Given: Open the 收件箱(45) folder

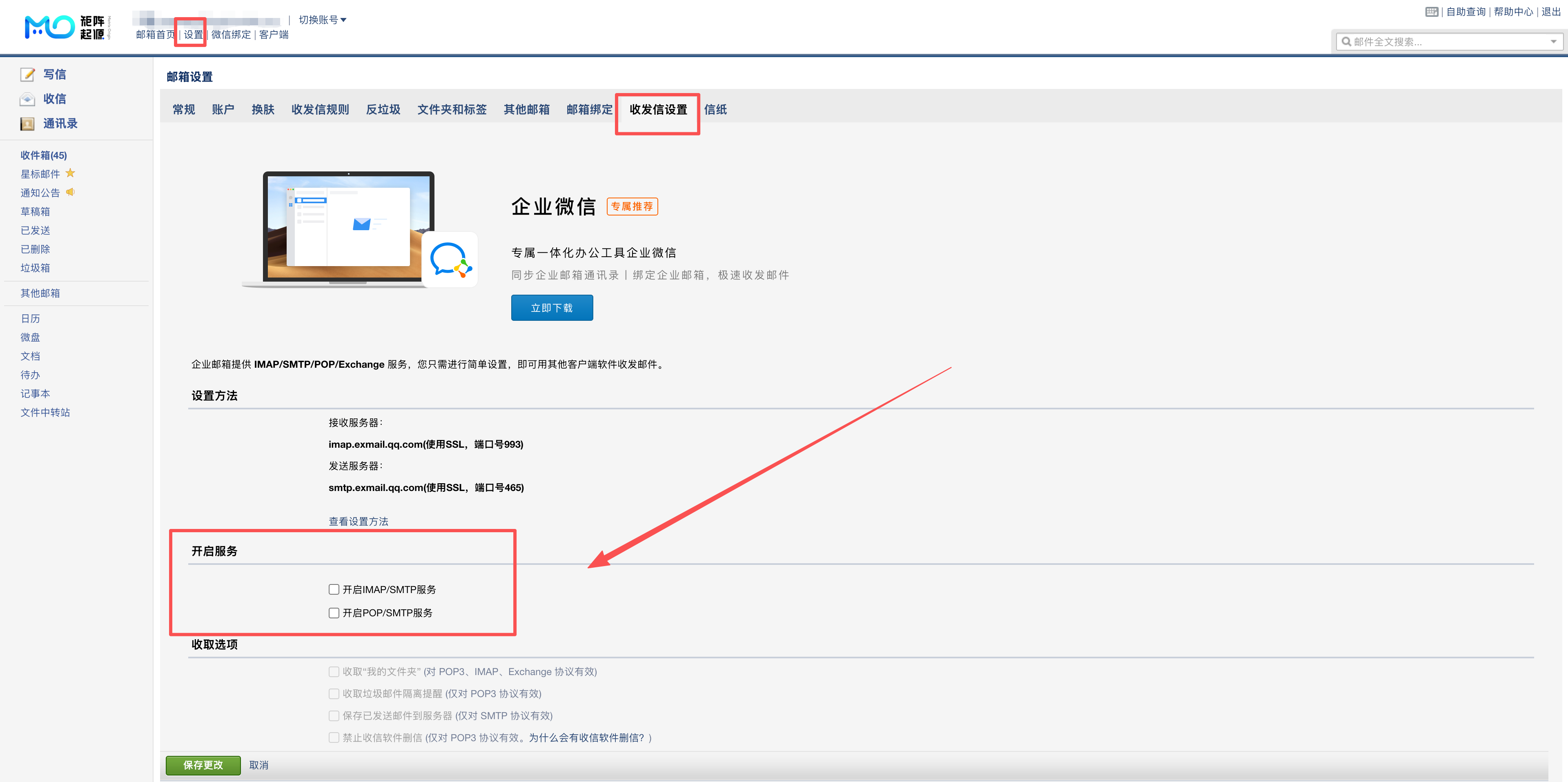Looking at the screenshot, I should coord(44,155).
